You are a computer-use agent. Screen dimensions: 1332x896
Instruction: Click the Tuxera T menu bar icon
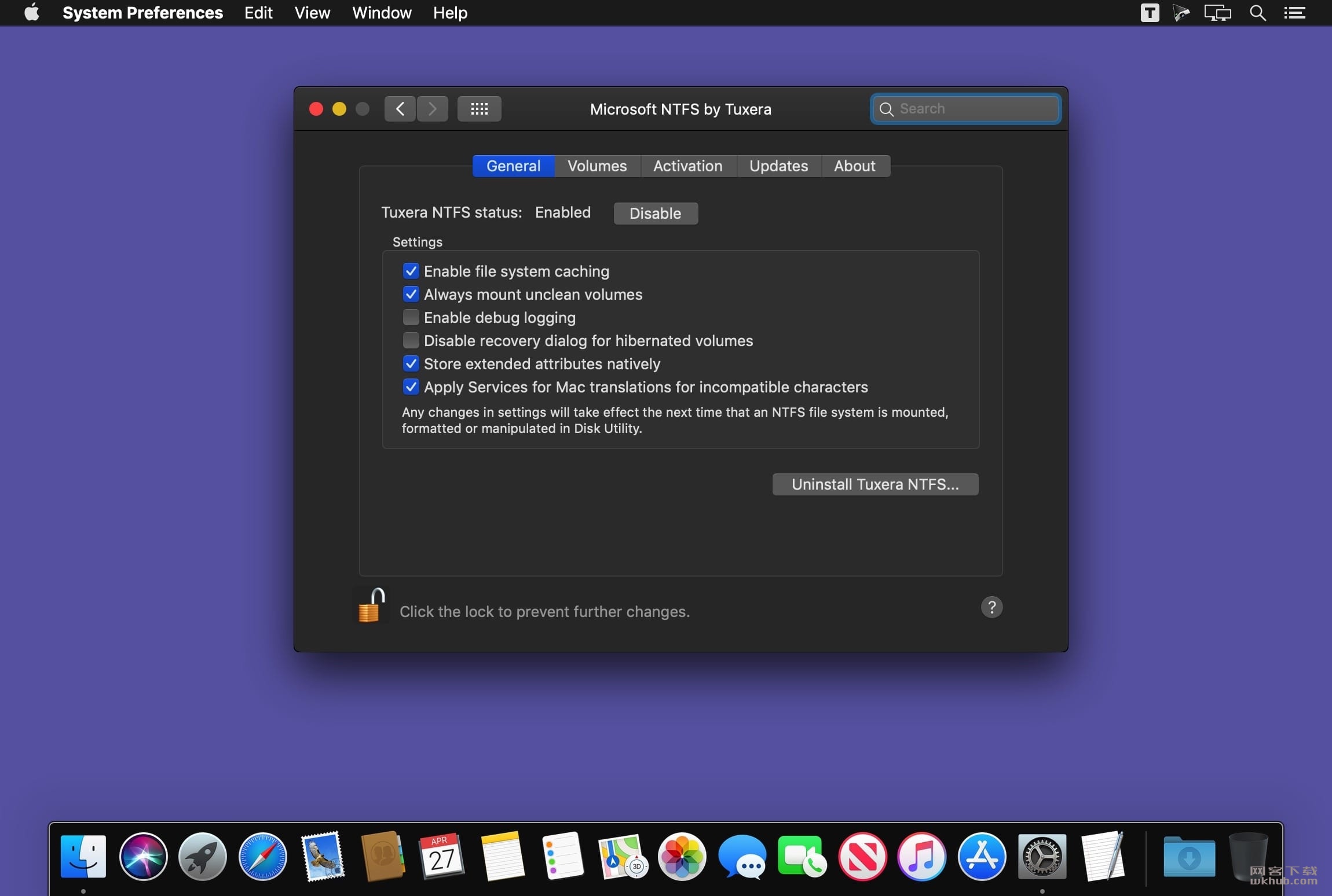pyautogui.click(x=1150, y=13)
